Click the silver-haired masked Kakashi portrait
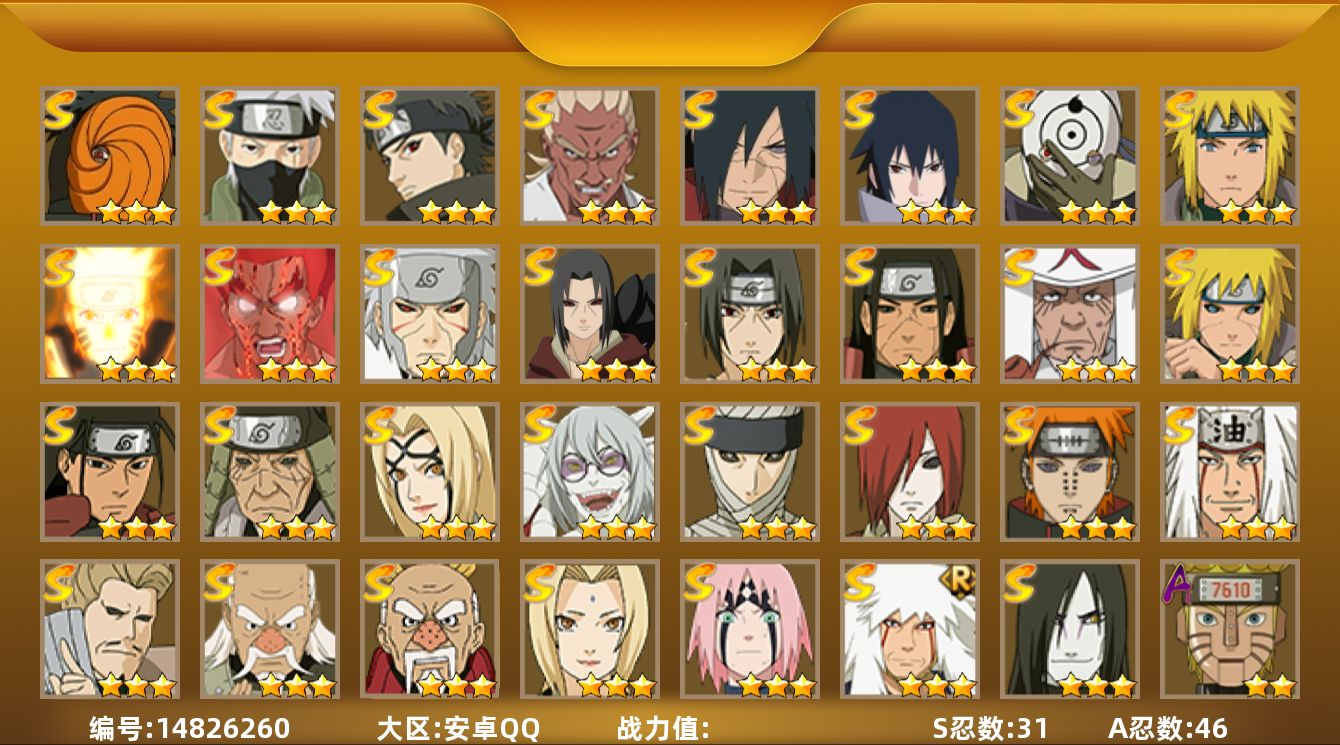 [x=270, y=156]
